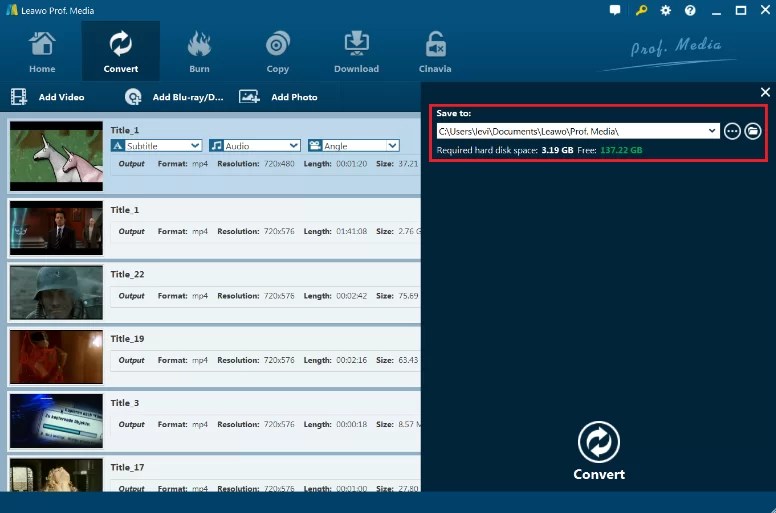Click the Add Blu-ray/D... label
Image resolution: width=776 pixels, height=513 pixels.
pyautogui.click(x=188, y=97)
